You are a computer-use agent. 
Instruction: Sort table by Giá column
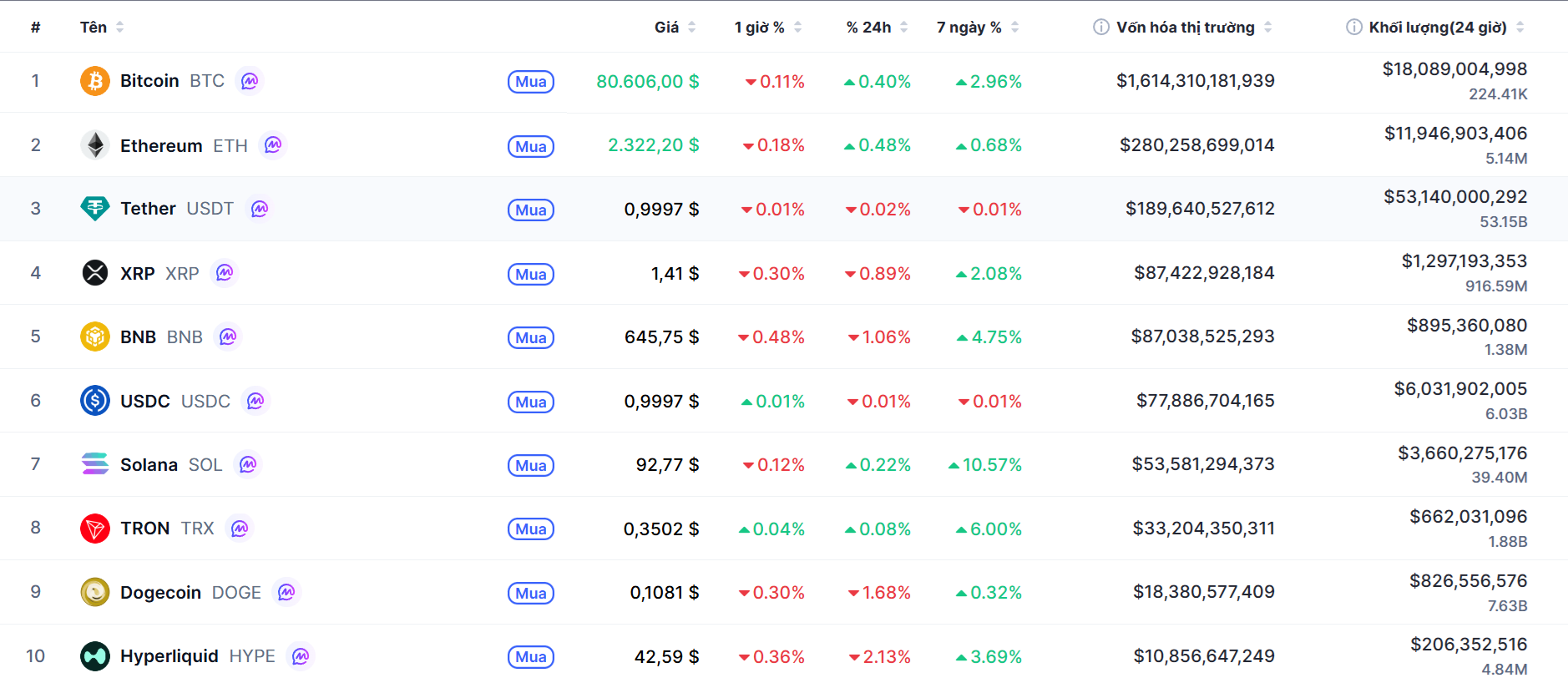(x=675, y=27)
